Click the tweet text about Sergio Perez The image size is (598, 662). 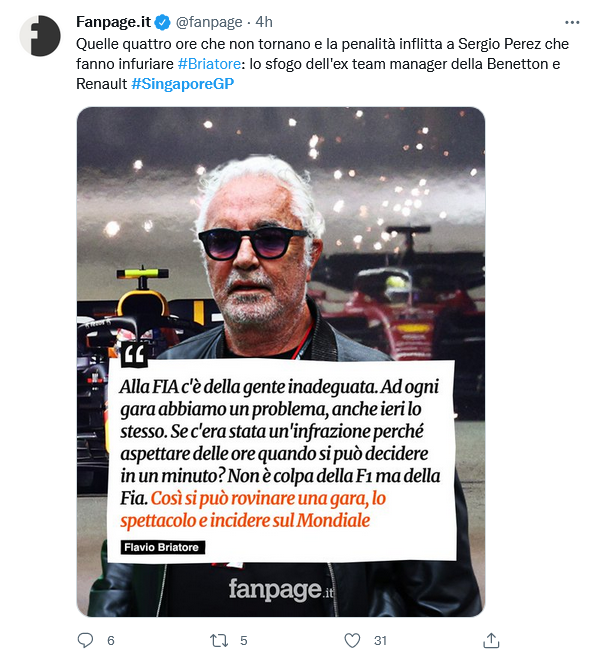pyautogui.click(x=322, y=64)
